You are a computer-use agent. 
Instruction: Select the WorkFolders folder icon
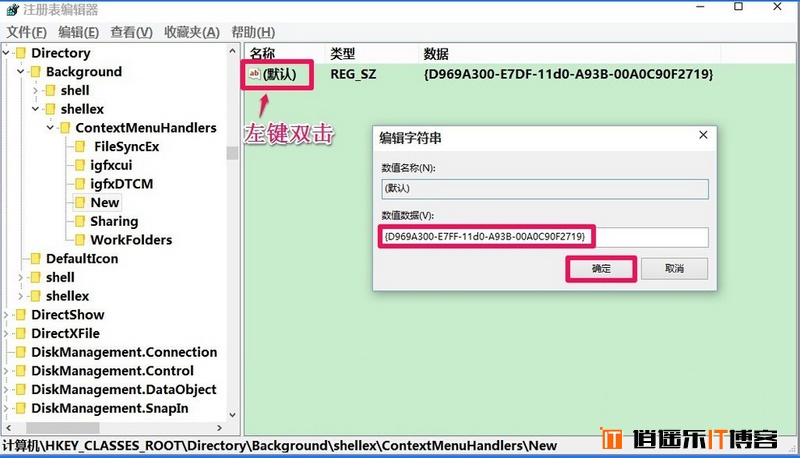(x=80, y=240)
